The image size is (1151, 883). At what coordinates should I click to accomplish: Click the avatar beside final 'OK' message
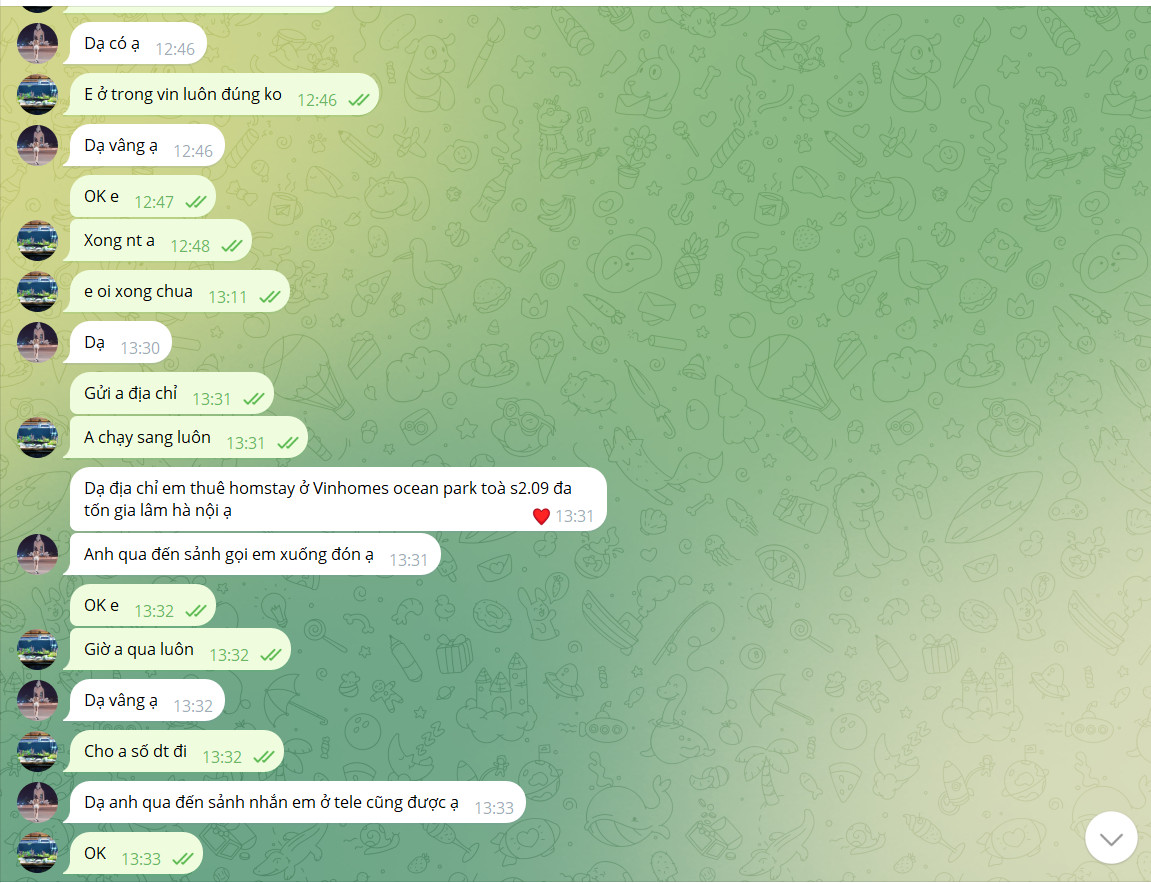[37, 854]
